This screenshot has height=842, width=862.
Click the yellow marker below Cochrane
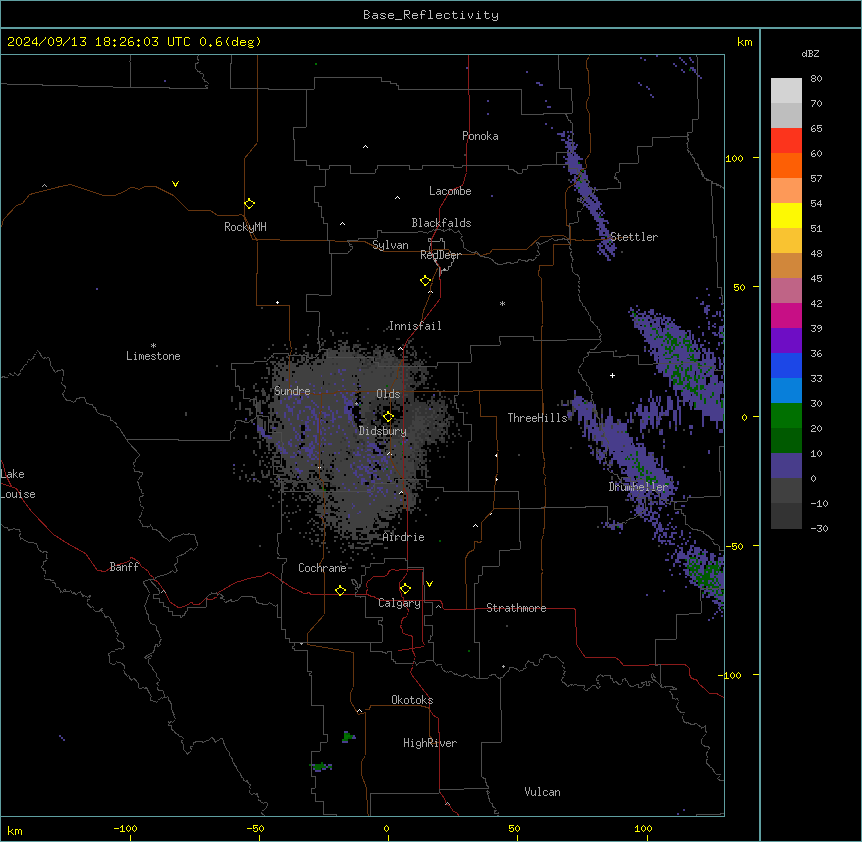point(340,590)
